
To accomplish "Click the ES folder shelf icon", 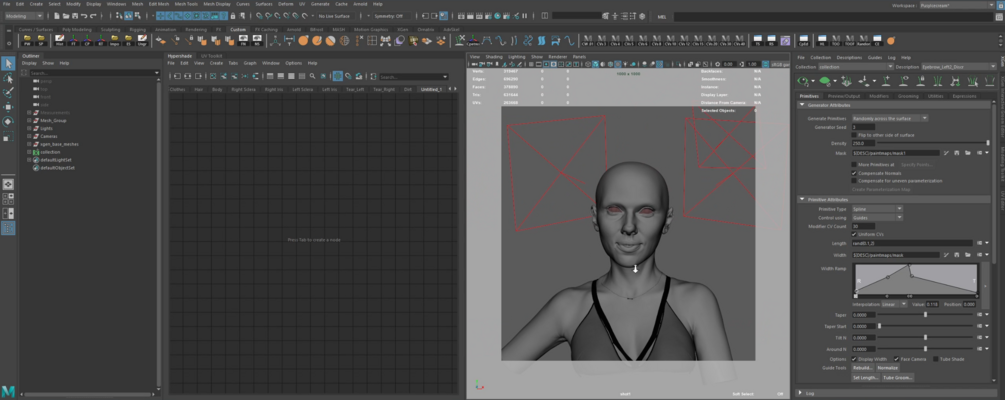I will tap(128, 40).
